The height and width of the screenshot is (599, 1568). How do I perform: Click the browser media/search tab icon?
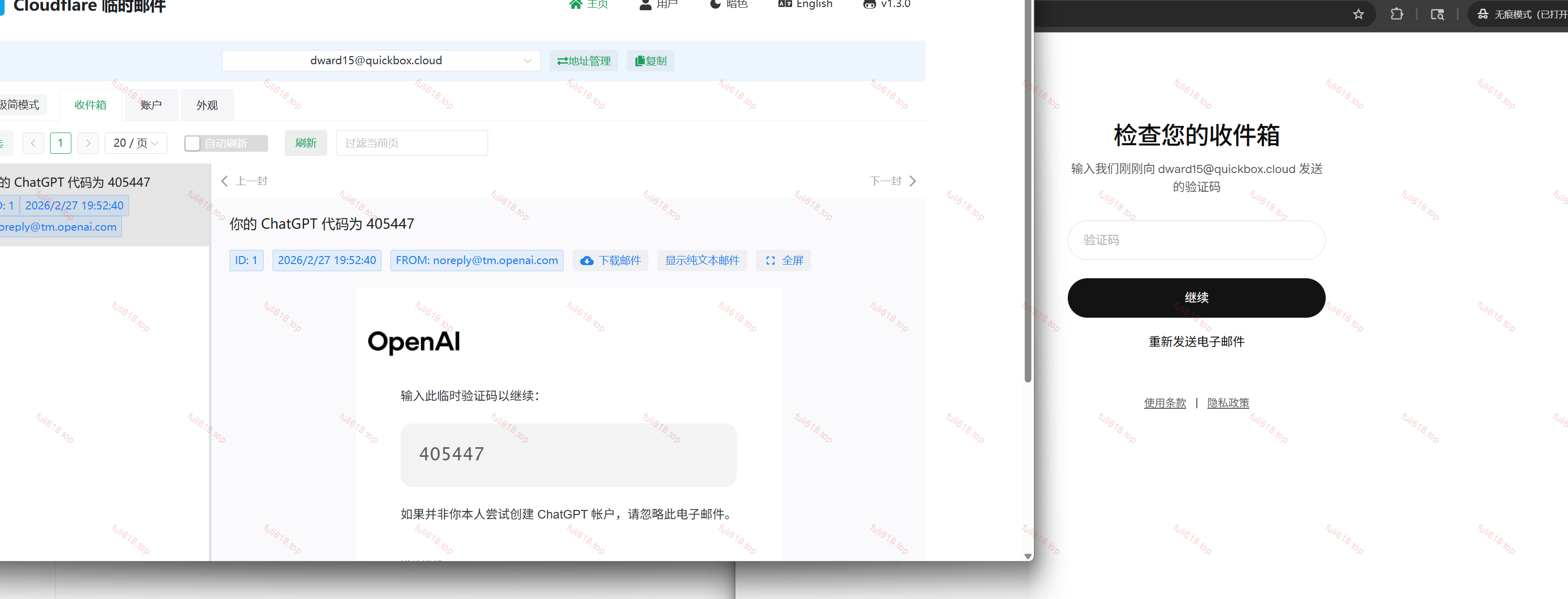(1437, 14)
